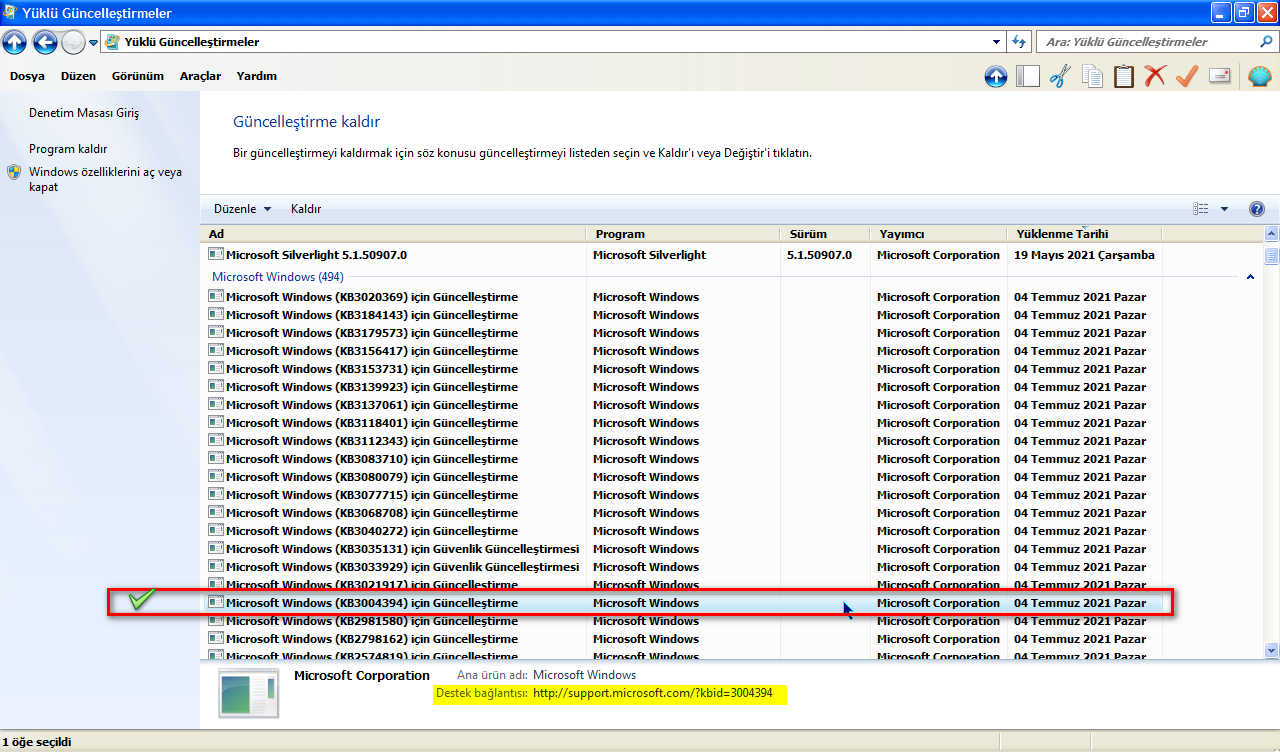This screenshot has width=1280, height=752.
Task: Refresh the Yüklü Güncelleştirmeler view
Action: 1019,42
